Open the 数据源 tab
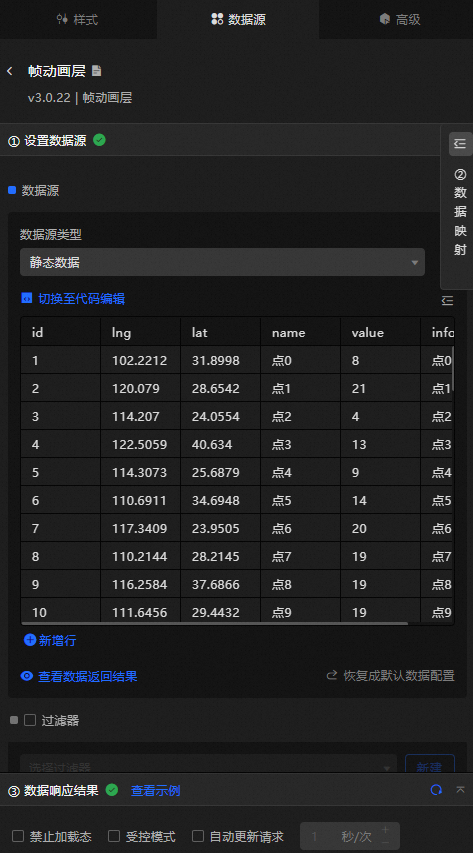The image size is (473, 853). coord(238,20)
